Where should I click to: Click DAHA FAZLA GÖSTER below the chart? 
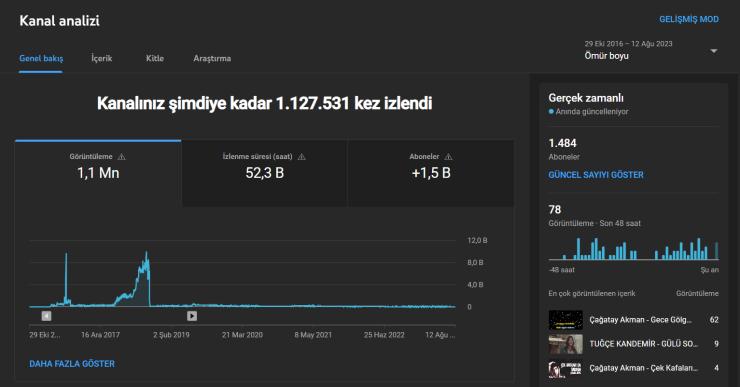coord(72,364)
